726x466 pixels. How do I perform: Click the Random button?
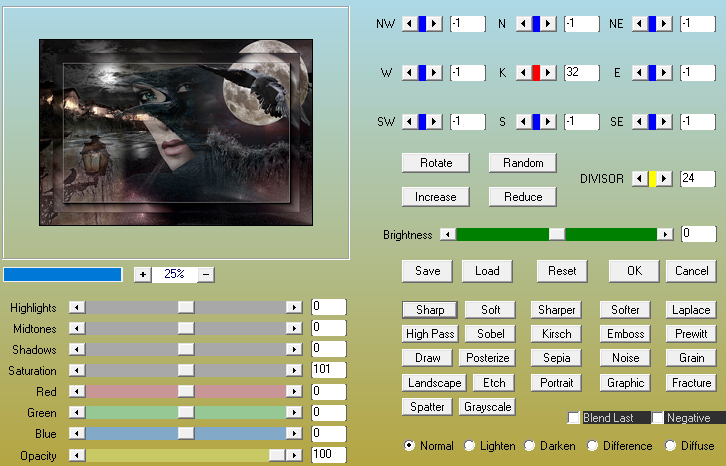click(x=522, y=163)
